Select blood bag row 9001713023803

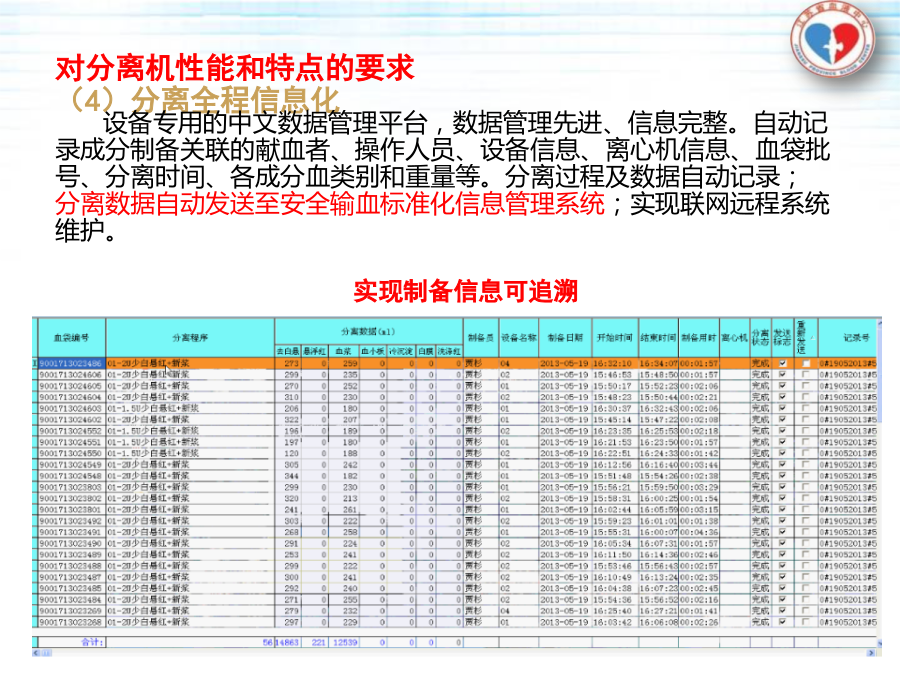click(x=457, y=487)
